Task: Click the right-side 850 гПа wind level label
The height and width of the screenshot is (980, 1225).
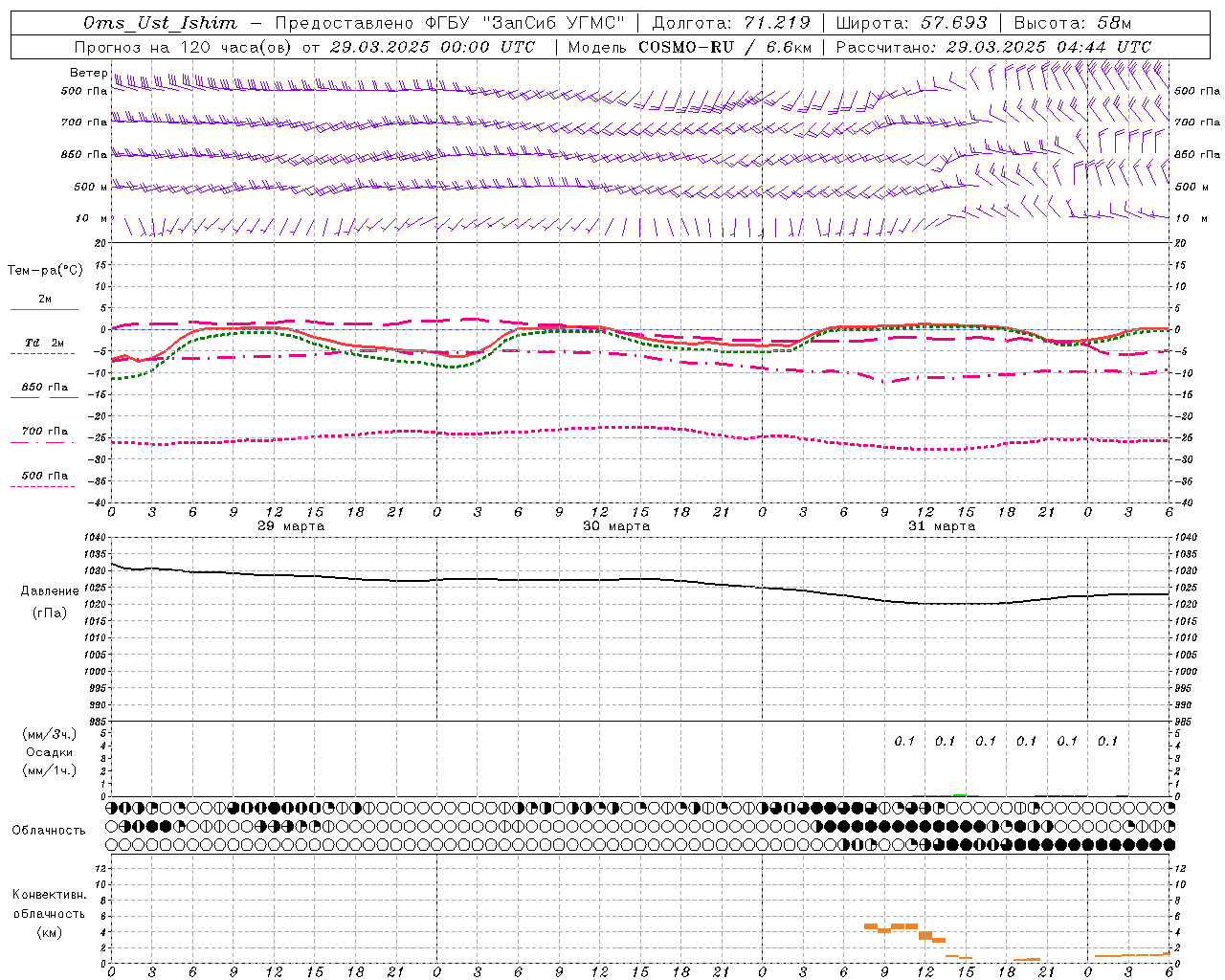Action: 1197,154
